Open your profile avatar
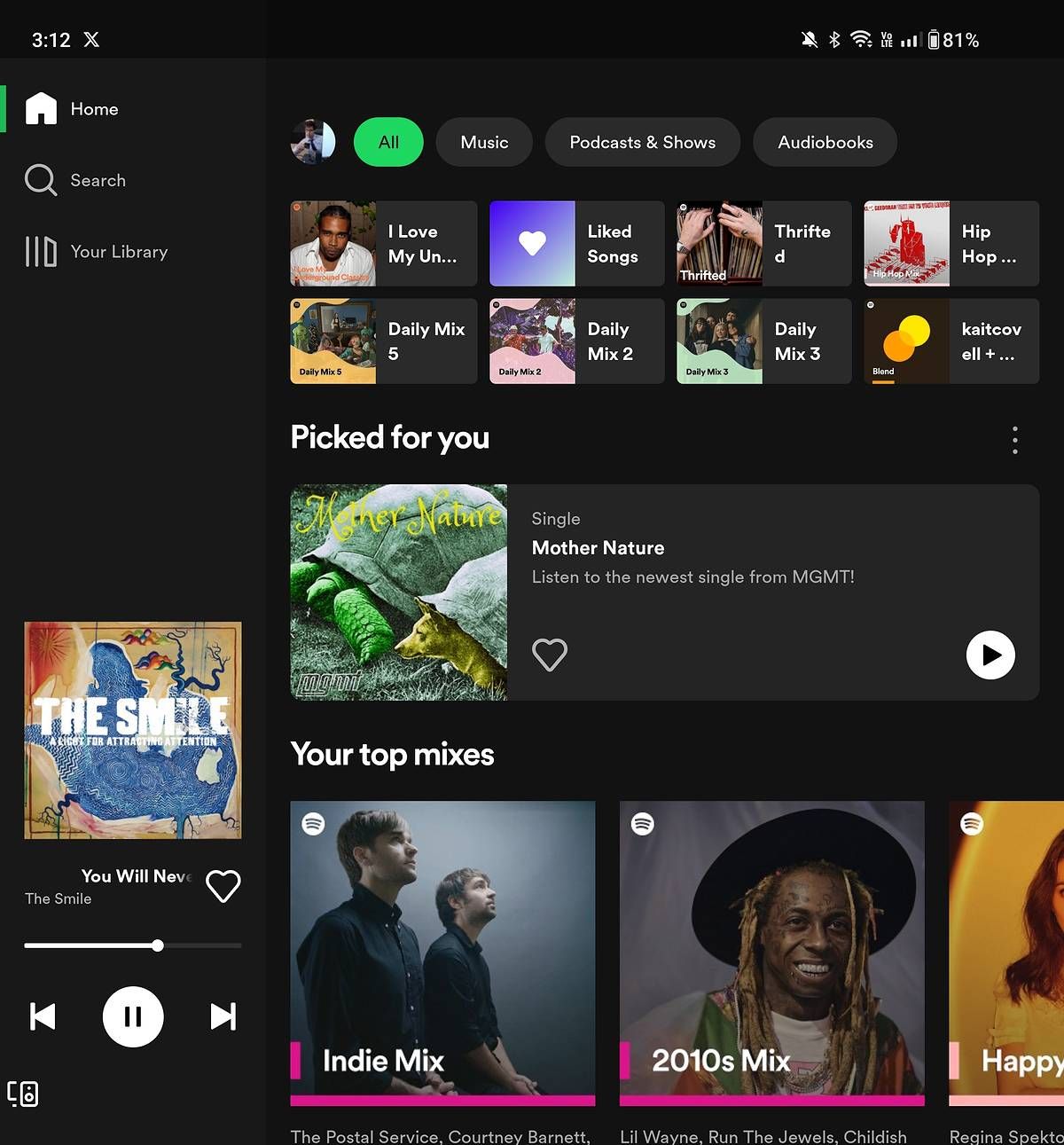This screenshot has height=1145, width=1064. click(313, 142)
